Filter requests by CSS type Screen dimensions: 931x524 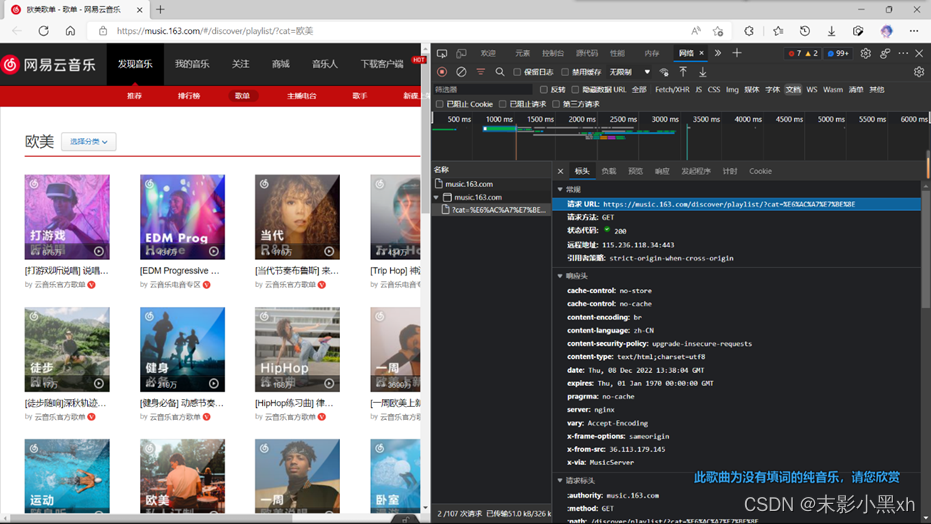[x=714, y=90]
